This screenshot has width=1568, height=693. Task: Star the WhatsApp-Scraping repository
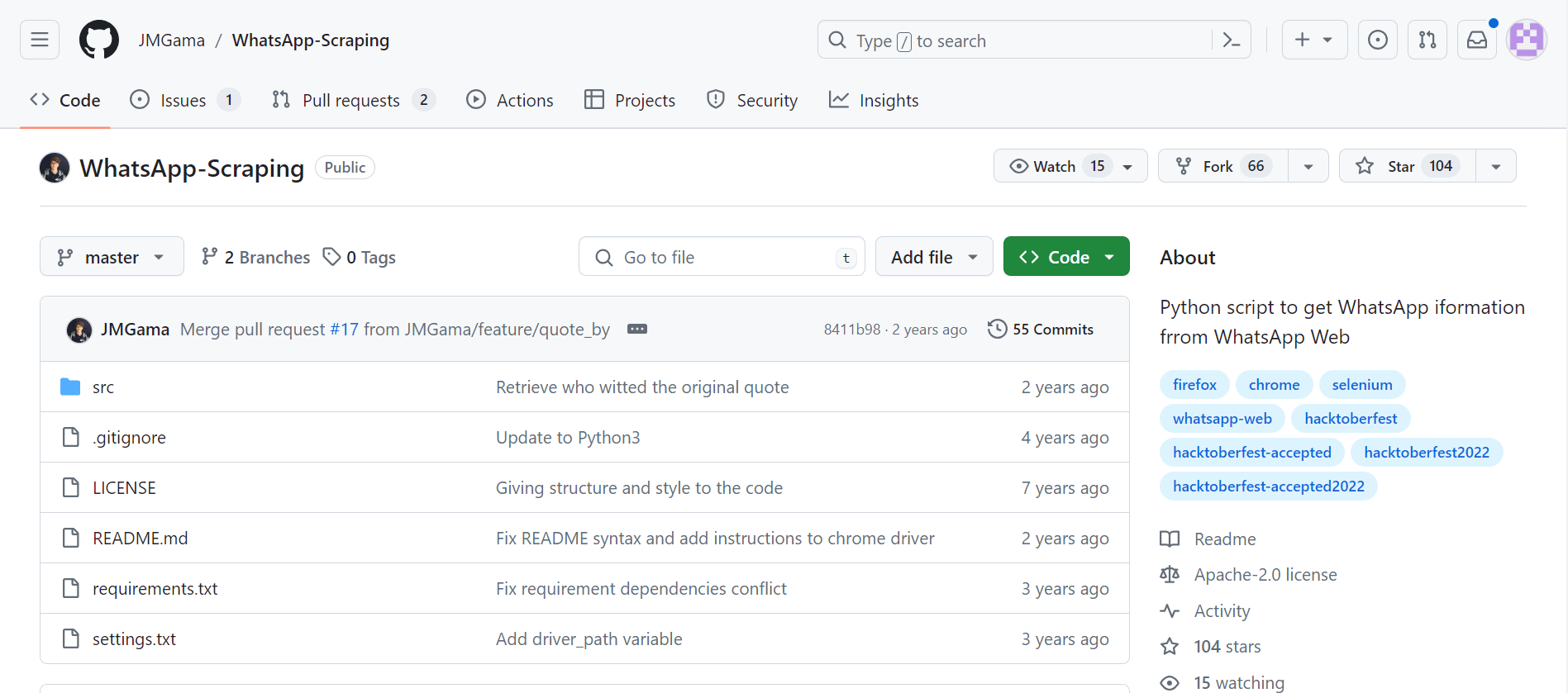coord(1406,166)
